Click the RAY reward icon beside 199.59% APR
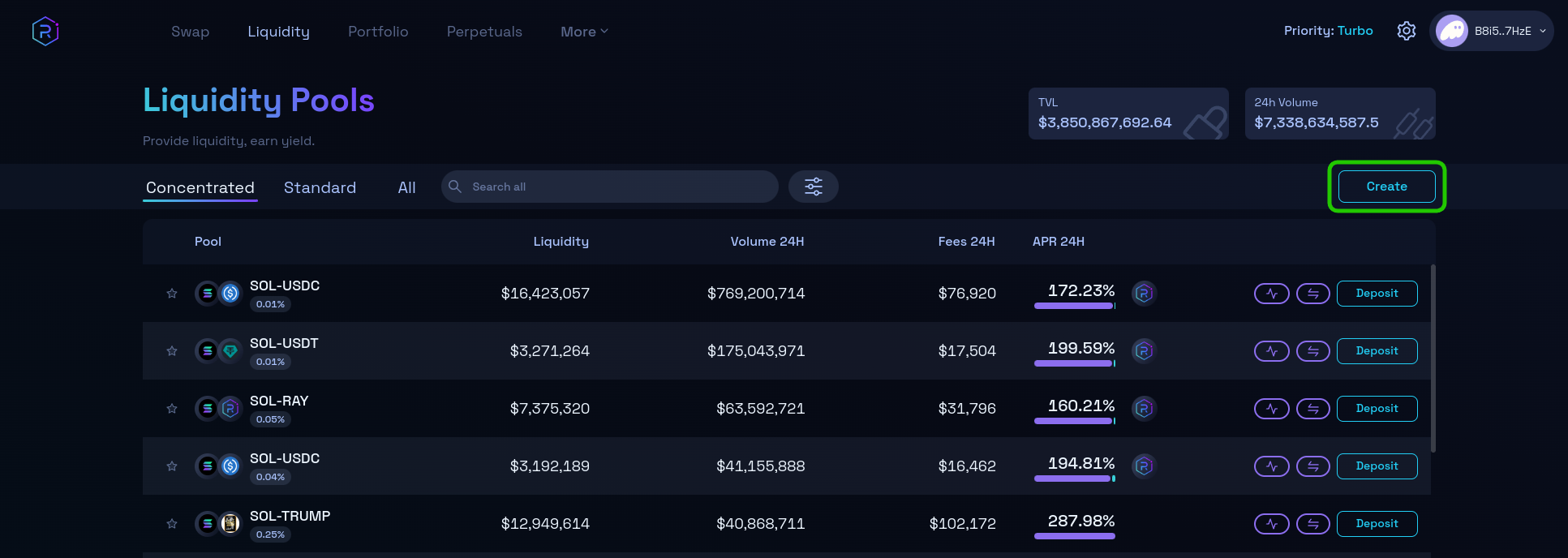This screenshot has height=558, width=1568. 1144,350
